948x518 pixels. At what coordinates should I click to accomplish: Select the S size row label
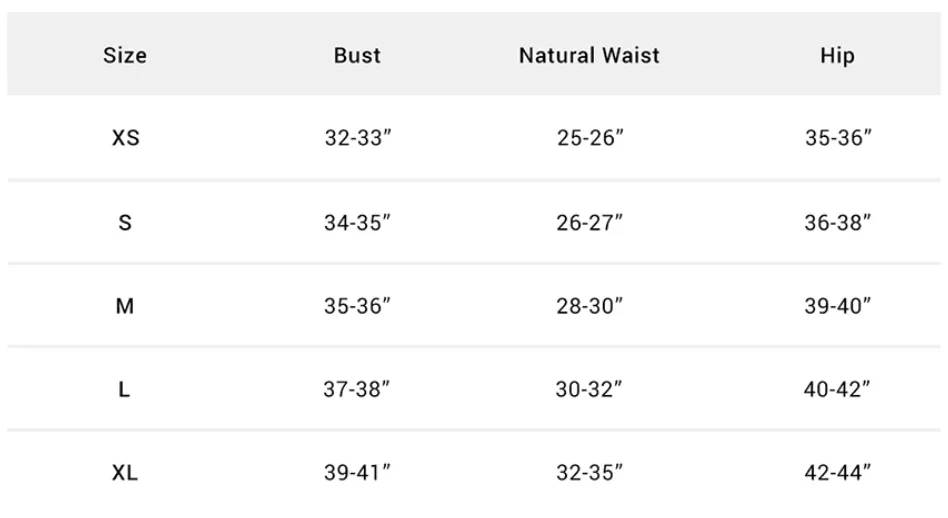tap(125, 222)
